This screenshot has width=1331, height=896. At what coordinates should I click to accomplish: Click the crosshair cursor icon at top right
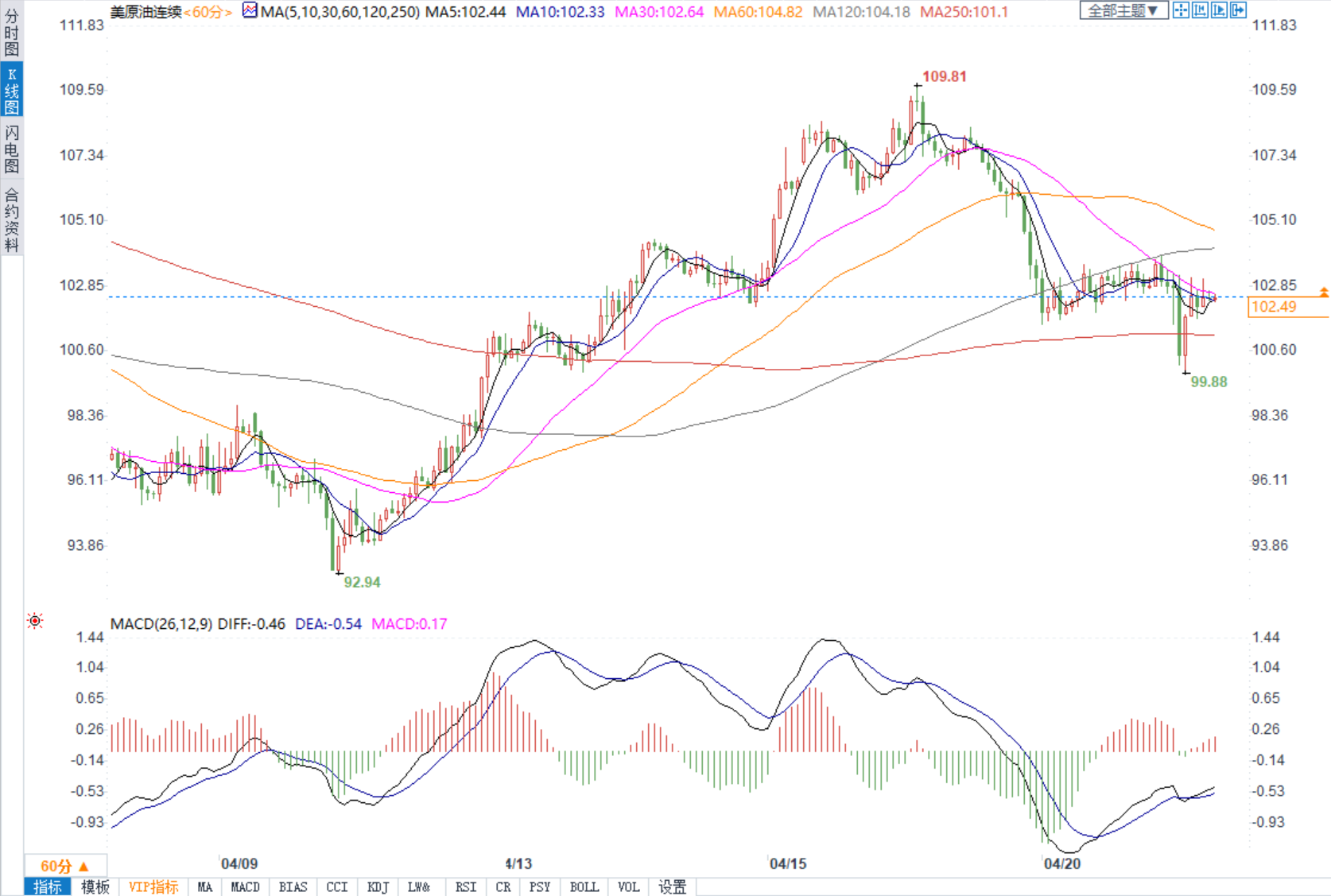[1181, 10]
